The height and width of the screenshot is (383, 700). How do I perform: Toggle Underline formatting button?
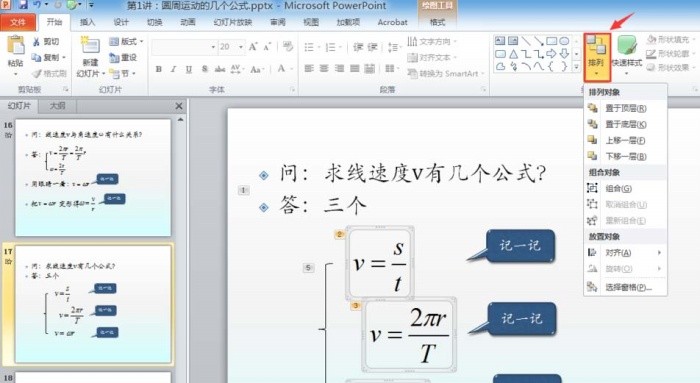(189, 69)
